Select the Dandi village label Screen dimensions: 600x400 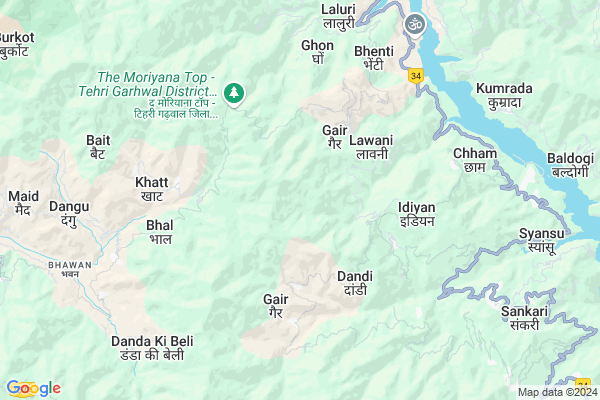355,283
